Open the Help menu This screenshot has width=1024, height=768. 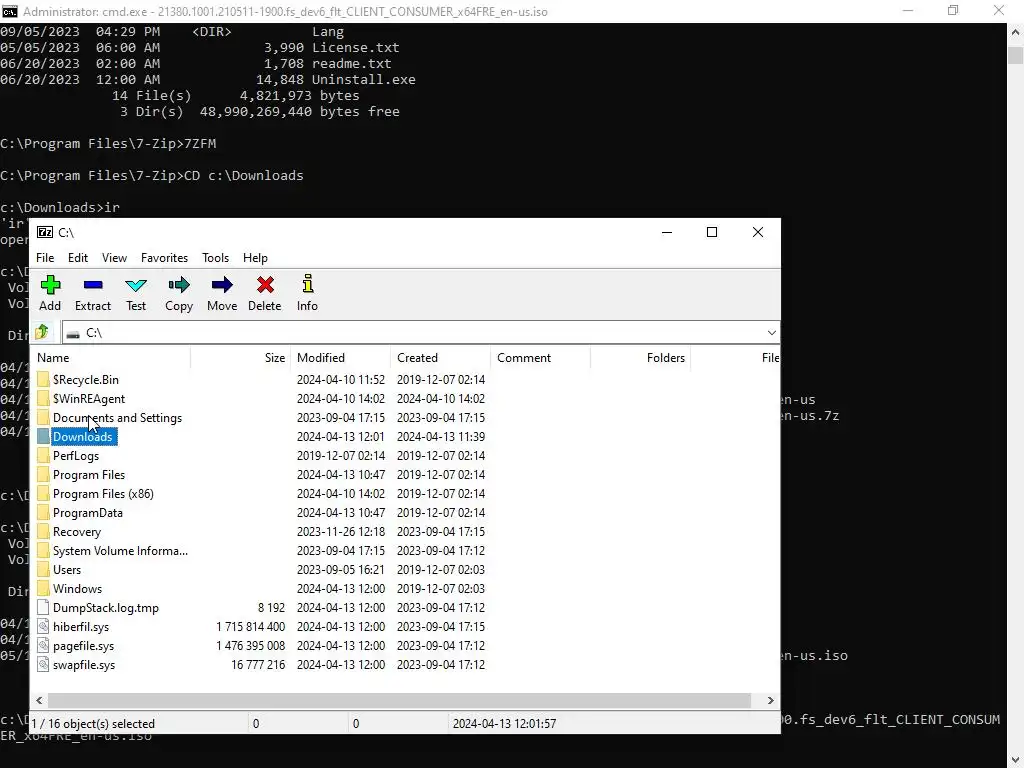coord(255,258)
